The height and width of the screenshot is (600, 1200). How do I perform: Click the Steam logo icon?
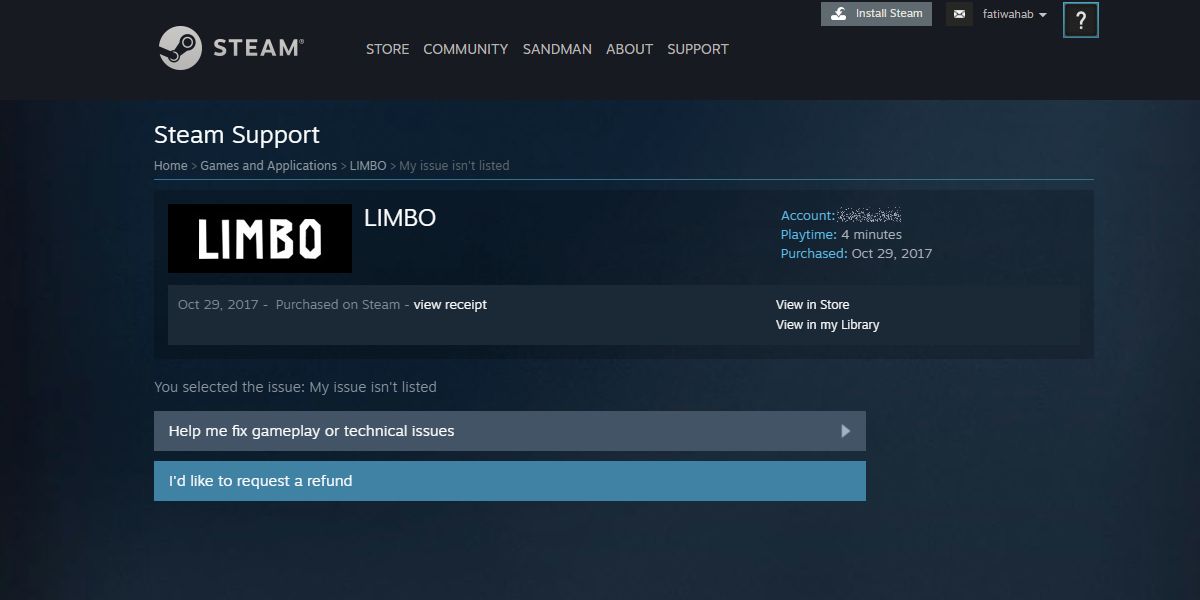click(181, 48)
